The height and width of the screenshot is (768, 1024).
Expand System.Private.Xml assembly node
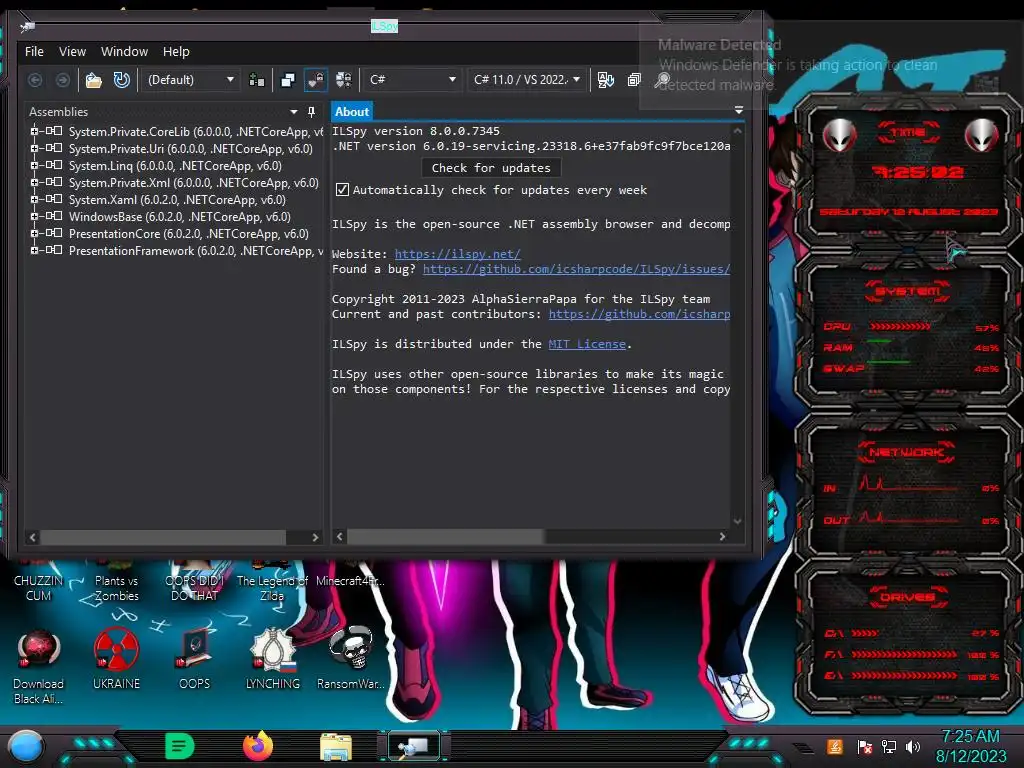point(34,182)
